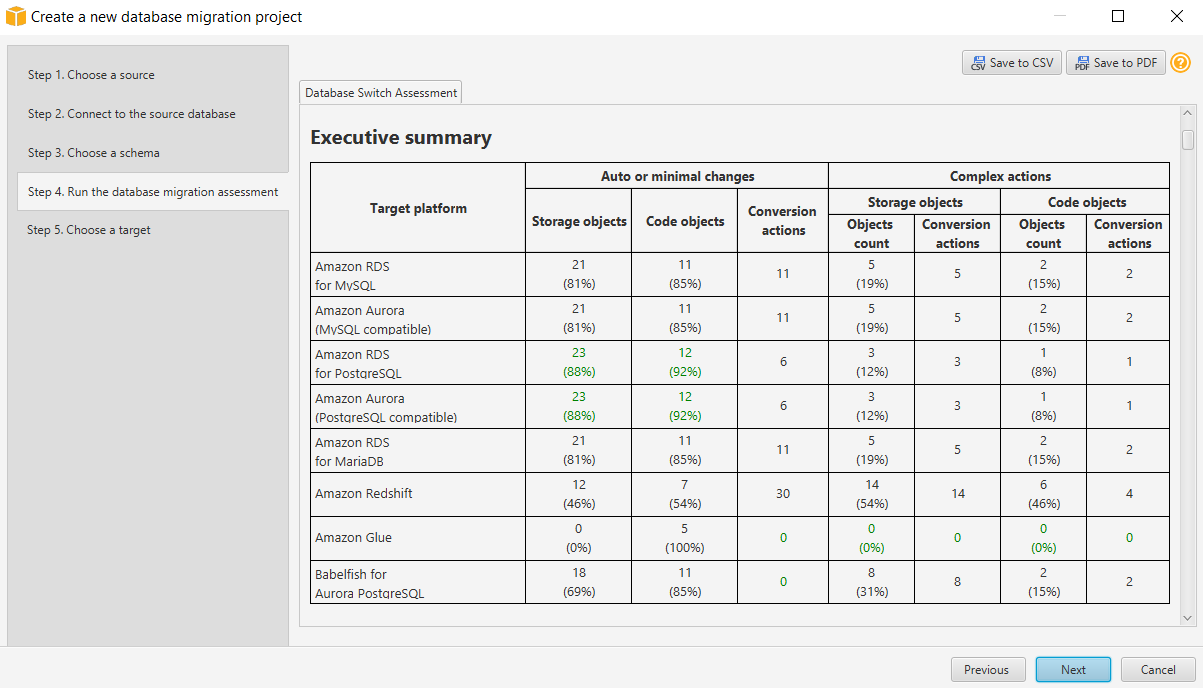Screen dimensions: 1203x688
Task: Jump to Step 5. Choose a target
Action: (89, 230)
